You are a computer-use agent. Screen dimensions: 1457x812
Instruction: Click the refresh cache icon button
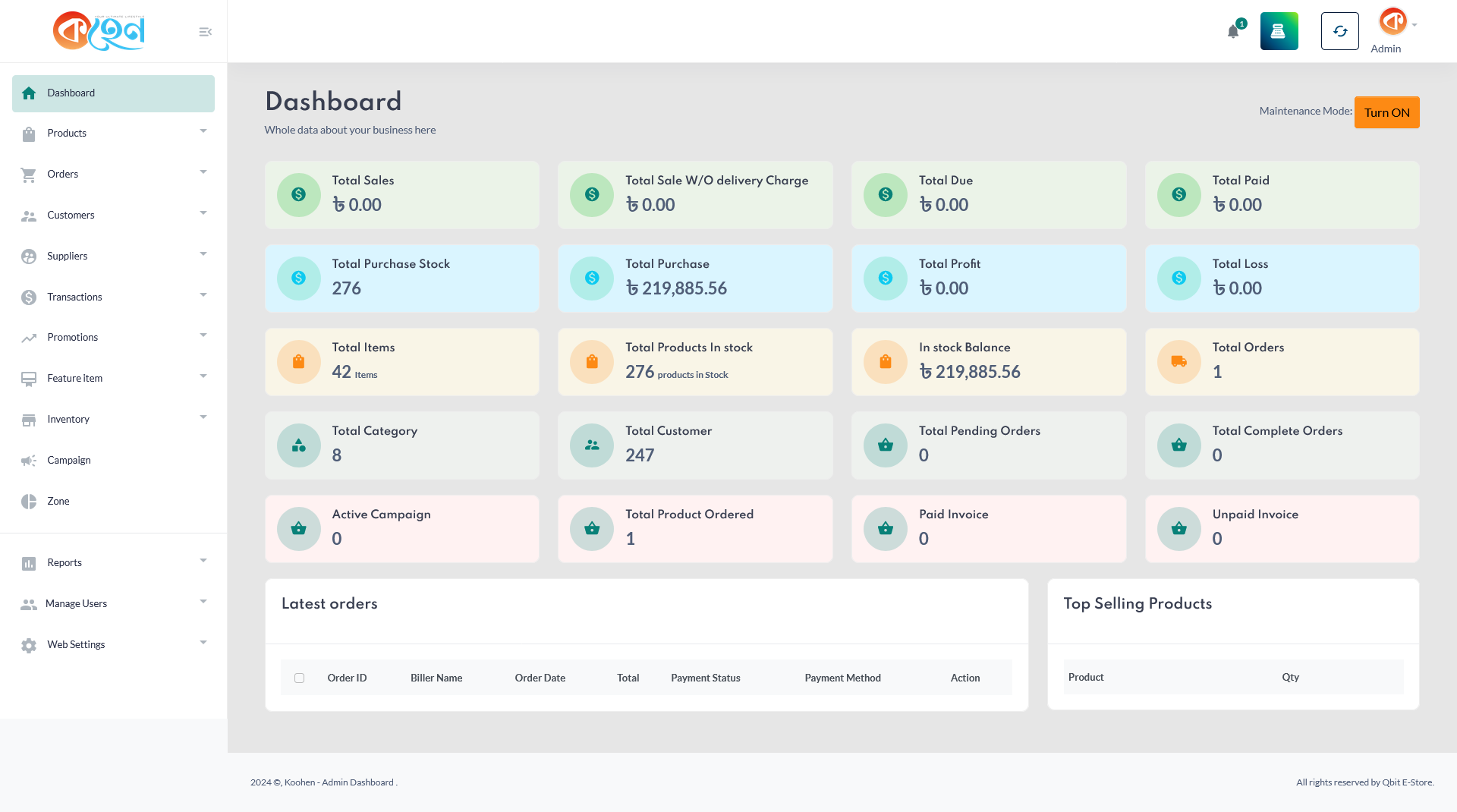[1339, 31]
